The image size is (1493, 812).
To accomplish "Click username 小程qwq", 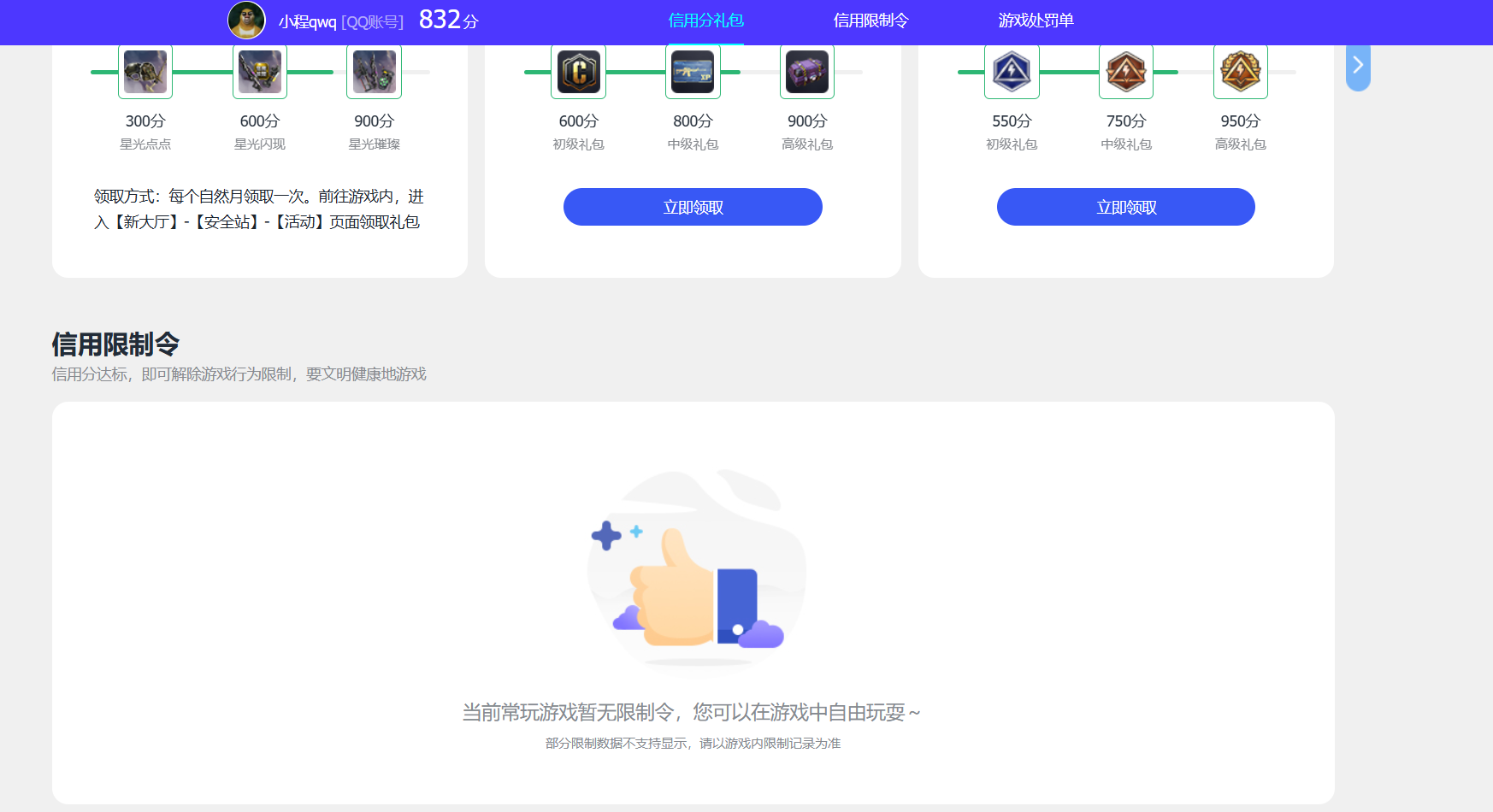I will pyautogui.click(x=307, y=21).
